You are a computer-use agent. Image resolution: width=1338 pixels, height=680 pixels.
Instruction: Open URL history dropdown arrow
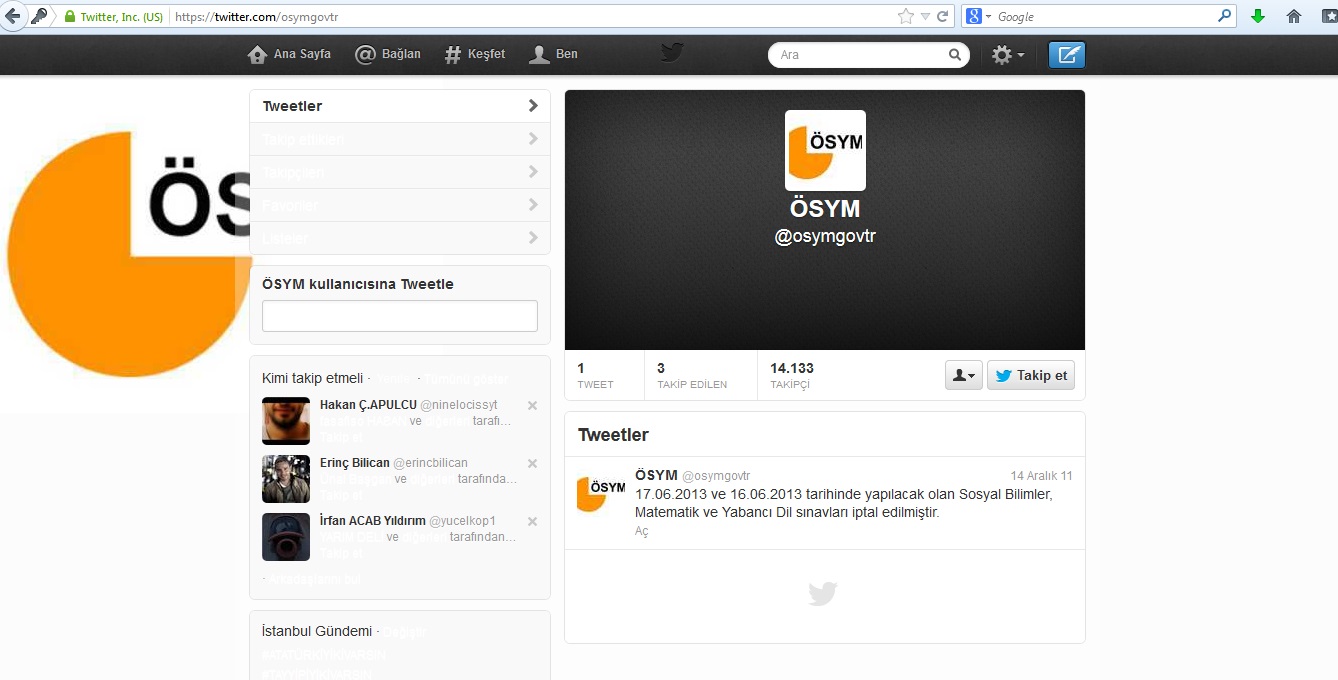tap(925, 17)
